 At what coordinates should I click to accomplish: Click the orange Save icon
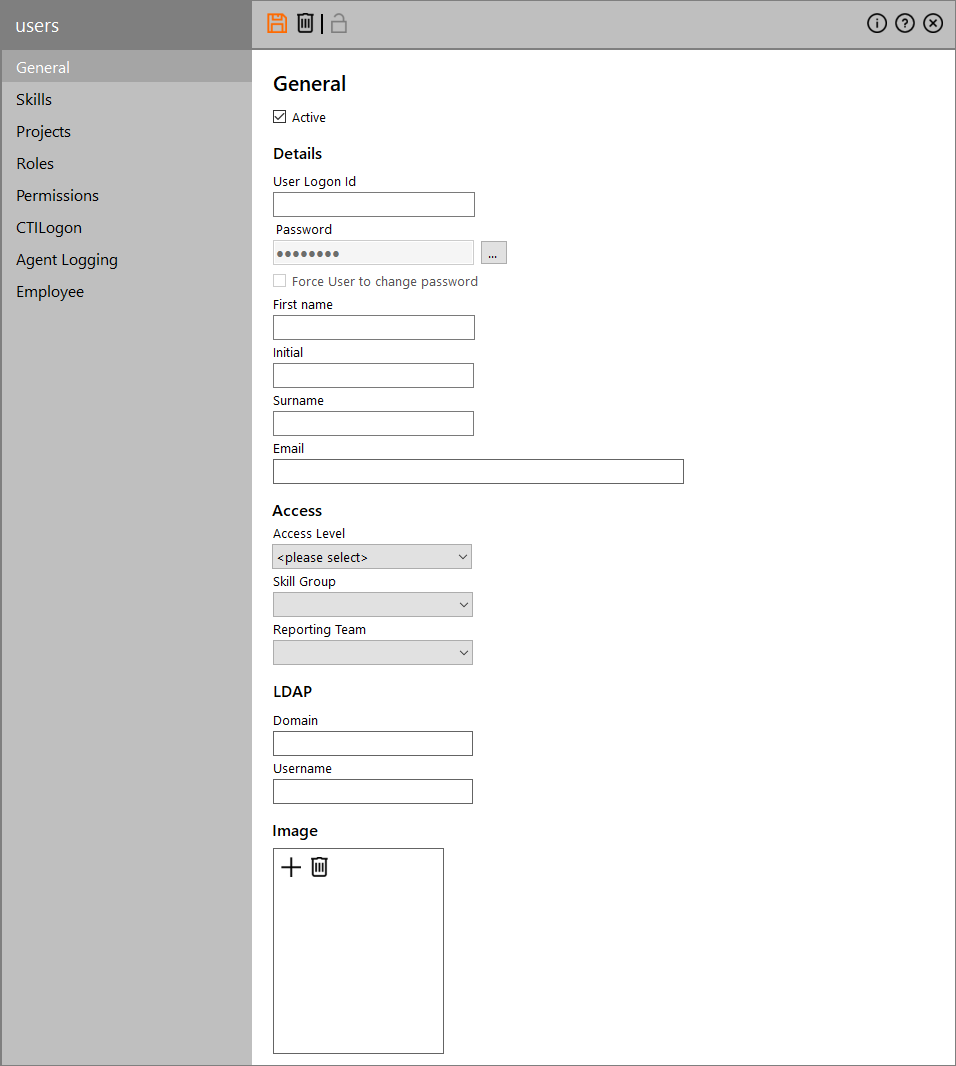coord(277,23)
